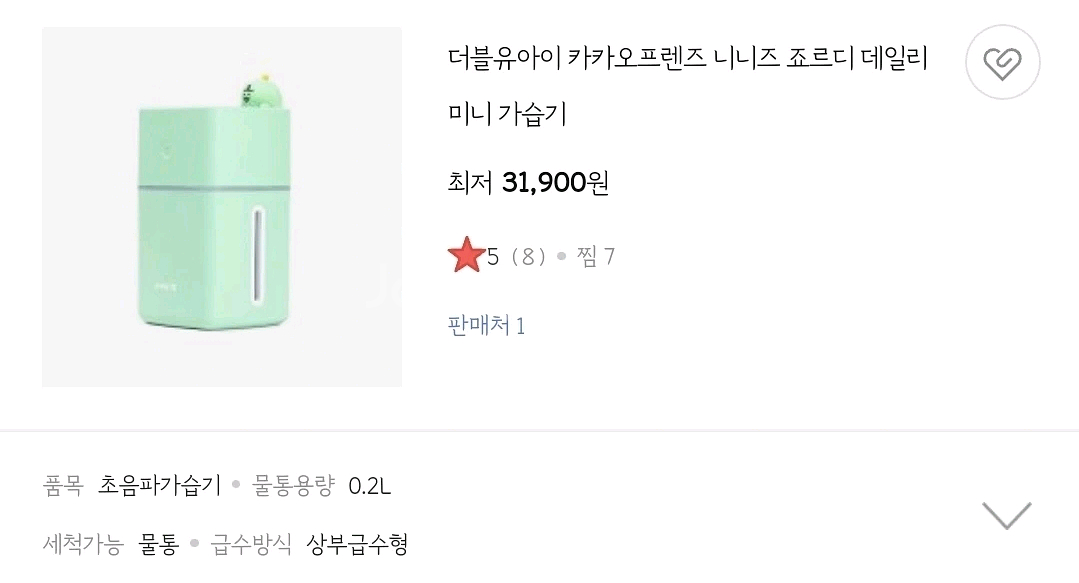This screenshot has width=1079, height=583.
Task: Click the 급수방식 spec label
Action: click(252, 545)
